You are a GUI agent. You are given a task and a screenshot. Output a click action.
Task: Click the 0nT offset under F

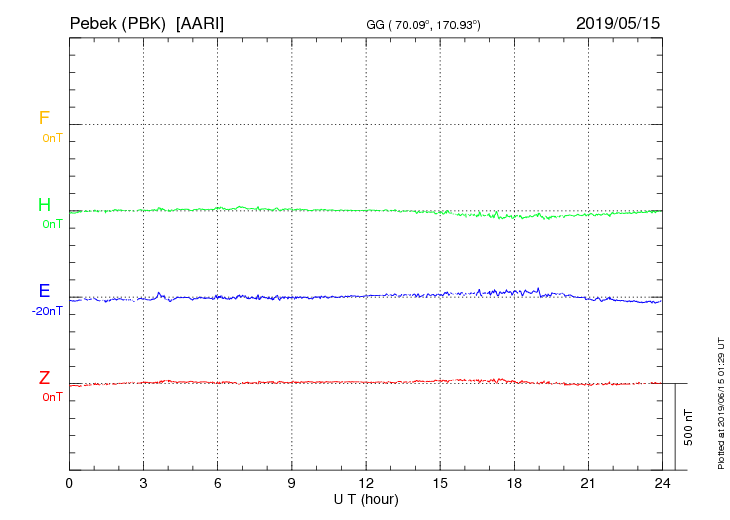pos(52,138)
